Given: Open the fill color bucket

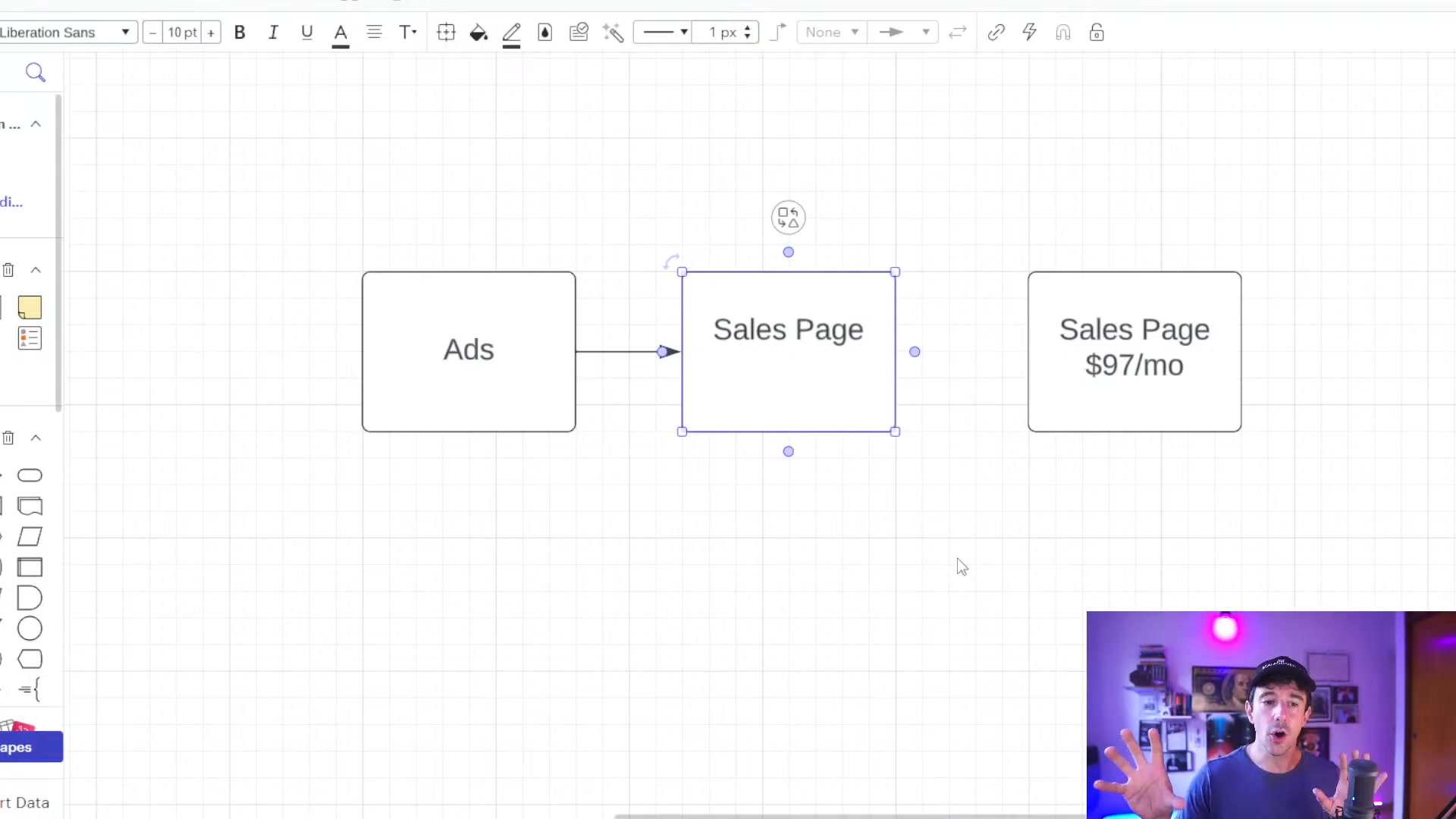Looking at the screenshot, I should [479, 33].
